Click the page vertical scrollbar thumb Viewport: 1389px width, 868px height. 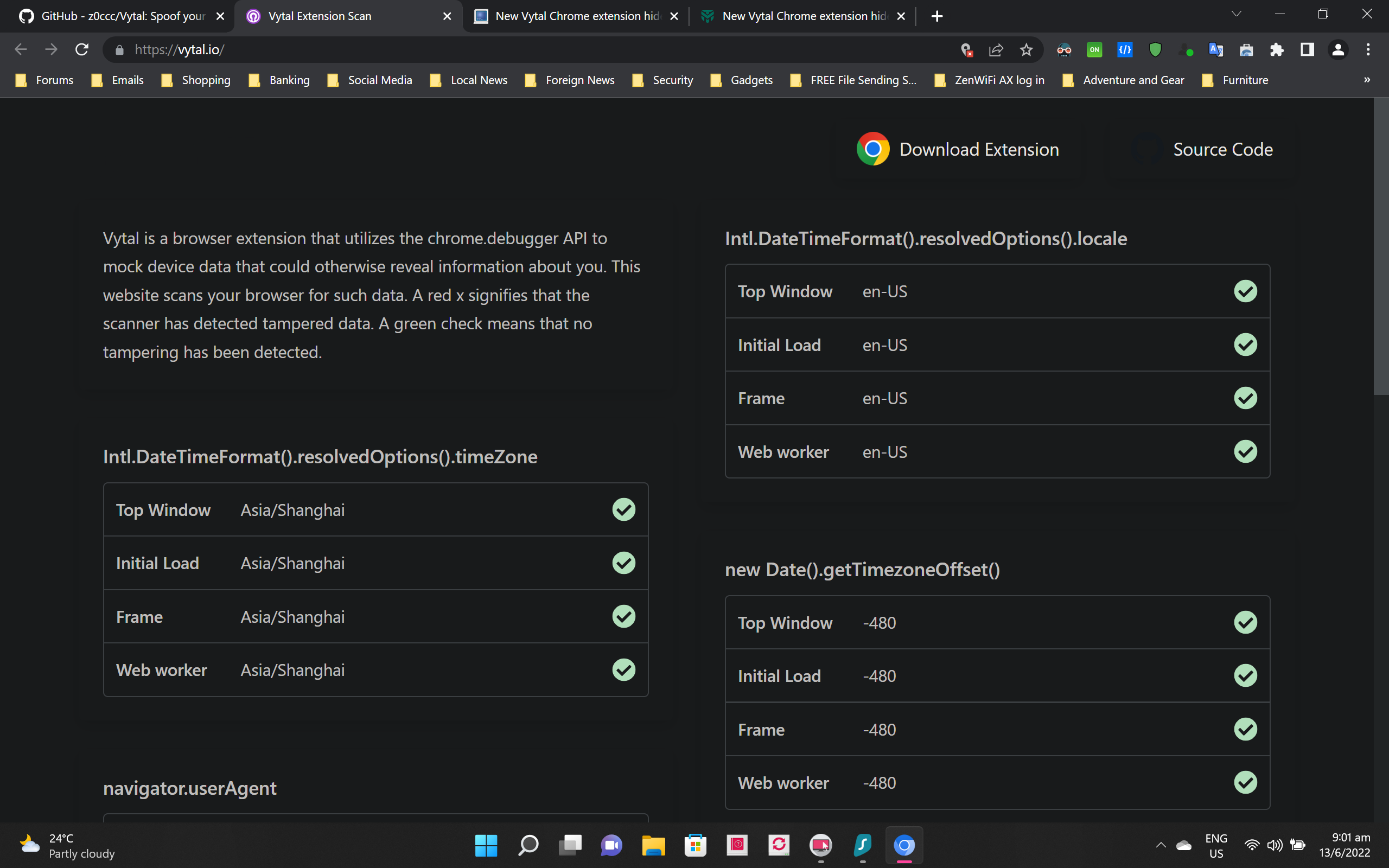coord(1380,247)
